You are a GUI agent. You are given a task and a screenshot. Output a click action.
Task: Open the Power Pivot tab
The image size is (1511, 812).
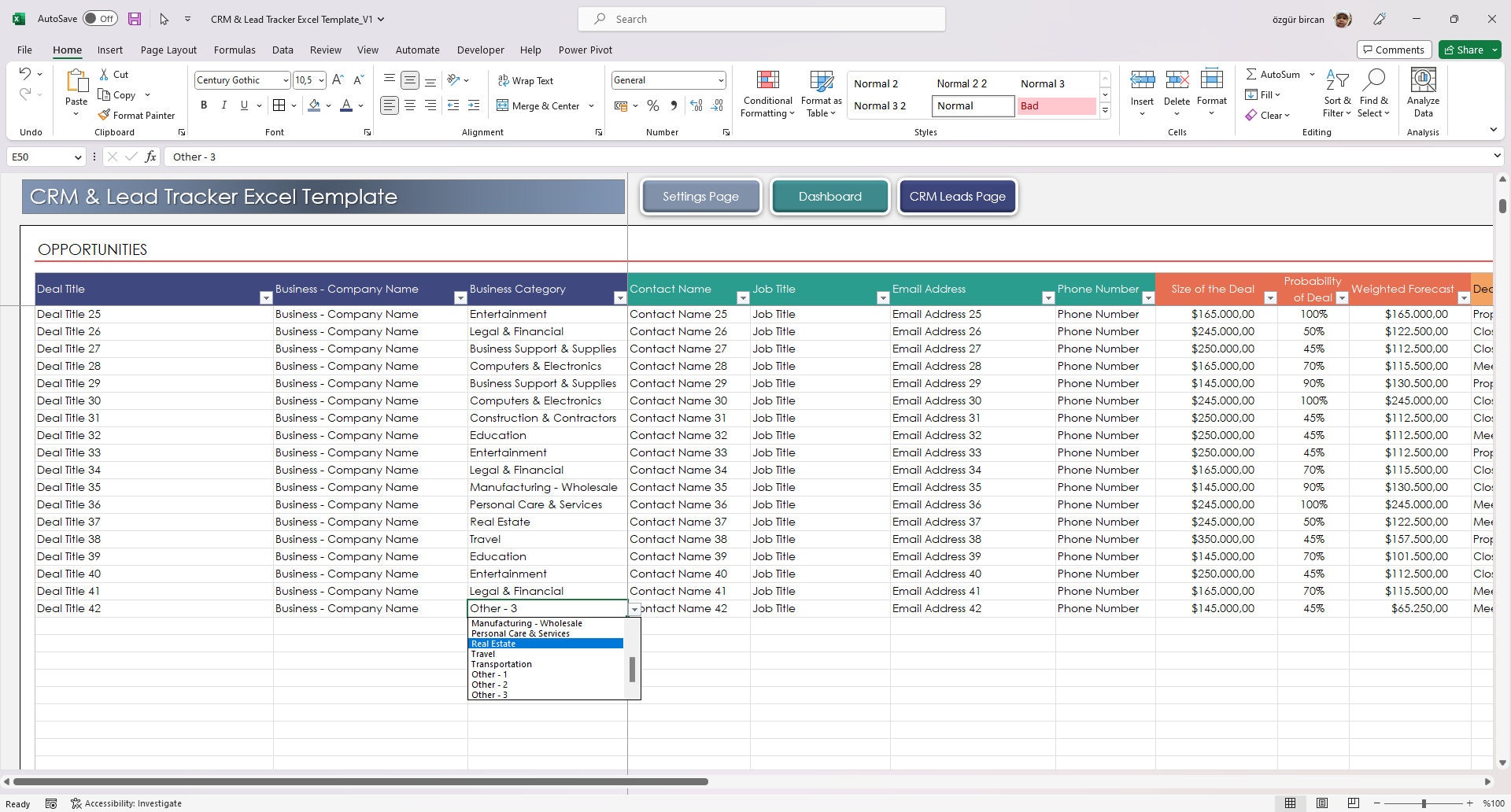click(x=585, y=50)
